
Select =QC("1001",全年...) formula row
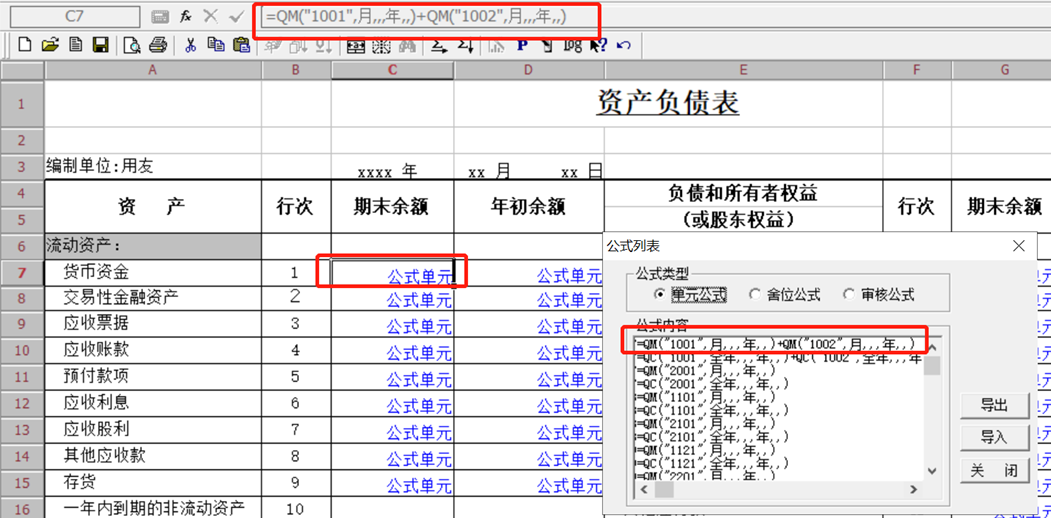click(779, 357)
